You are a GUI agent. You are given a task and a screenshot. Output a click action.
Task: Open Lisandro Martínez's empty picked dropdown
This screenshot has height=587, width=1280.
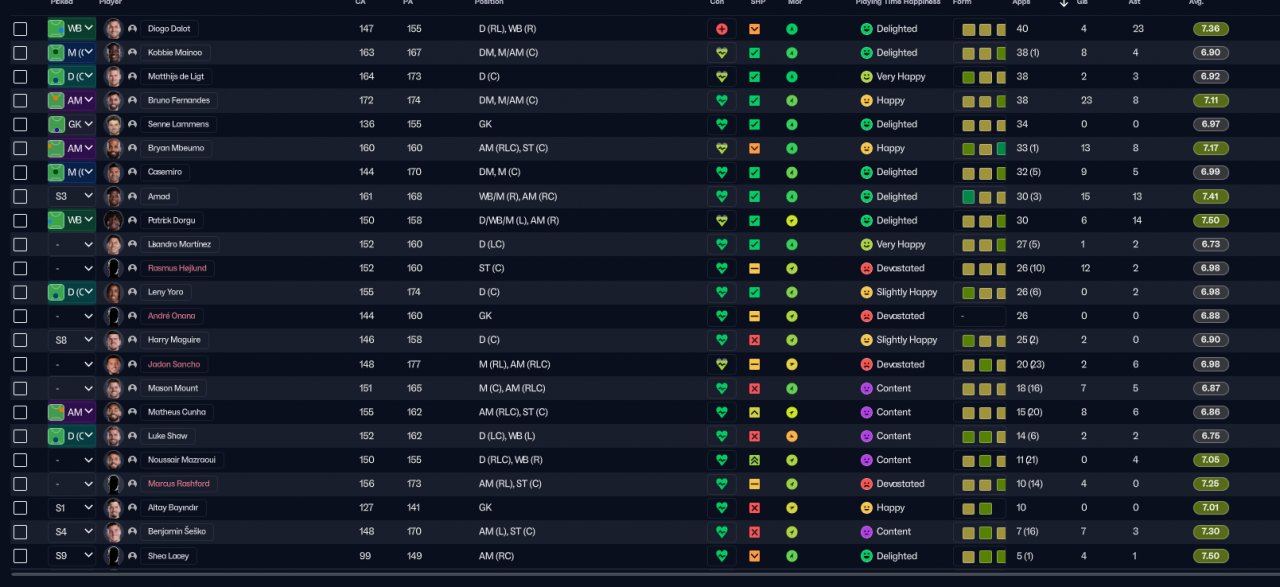pos(71,245)
